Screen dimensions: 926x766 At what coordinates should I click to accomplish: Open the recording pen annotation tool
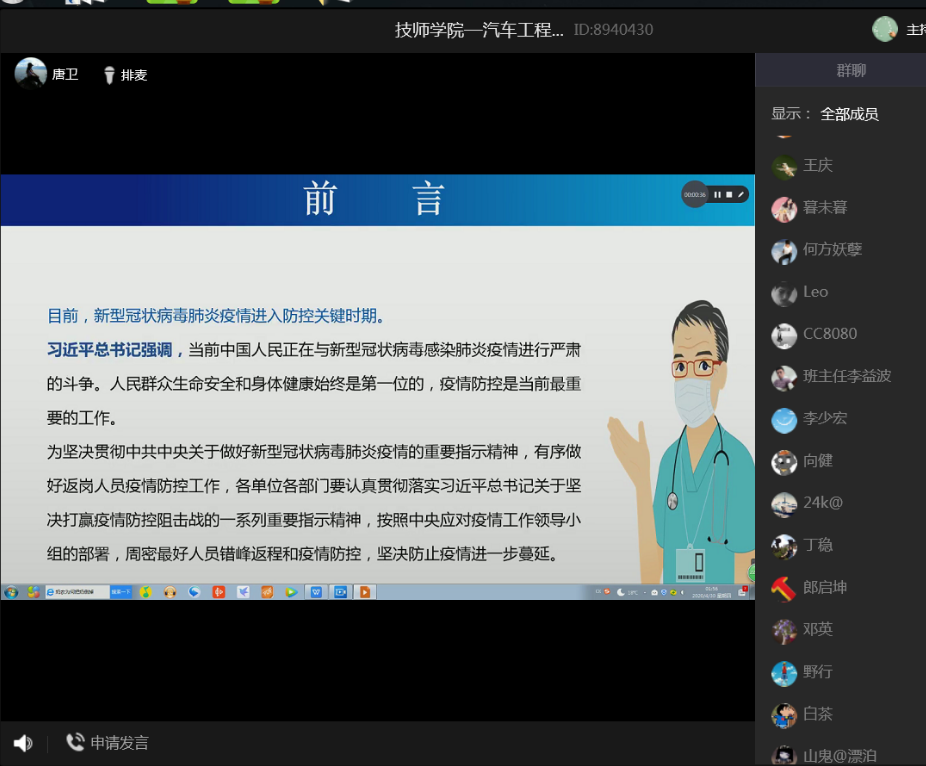(x=741, y=194)
